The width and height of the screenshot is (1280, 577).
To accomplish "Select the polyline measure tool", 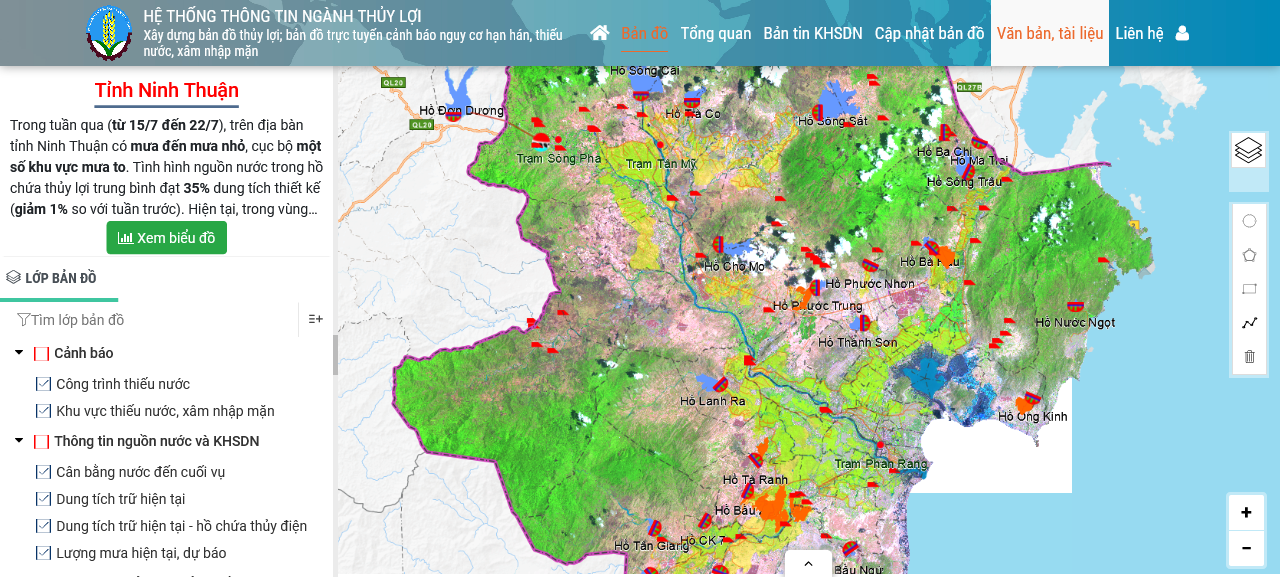I will 1249,323.
